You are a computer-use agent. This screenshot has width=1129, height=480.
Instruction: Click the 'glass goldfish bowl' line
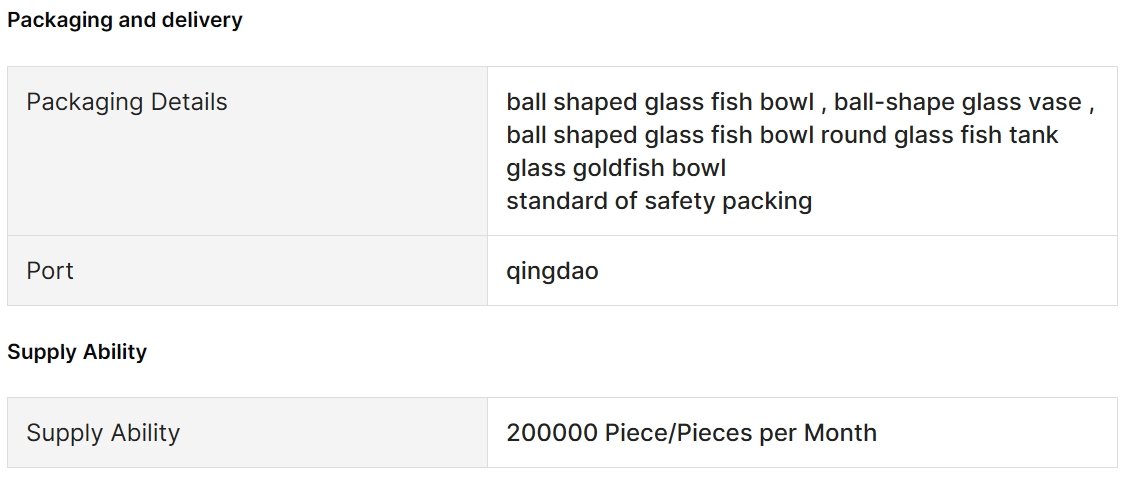pos(616,168)
